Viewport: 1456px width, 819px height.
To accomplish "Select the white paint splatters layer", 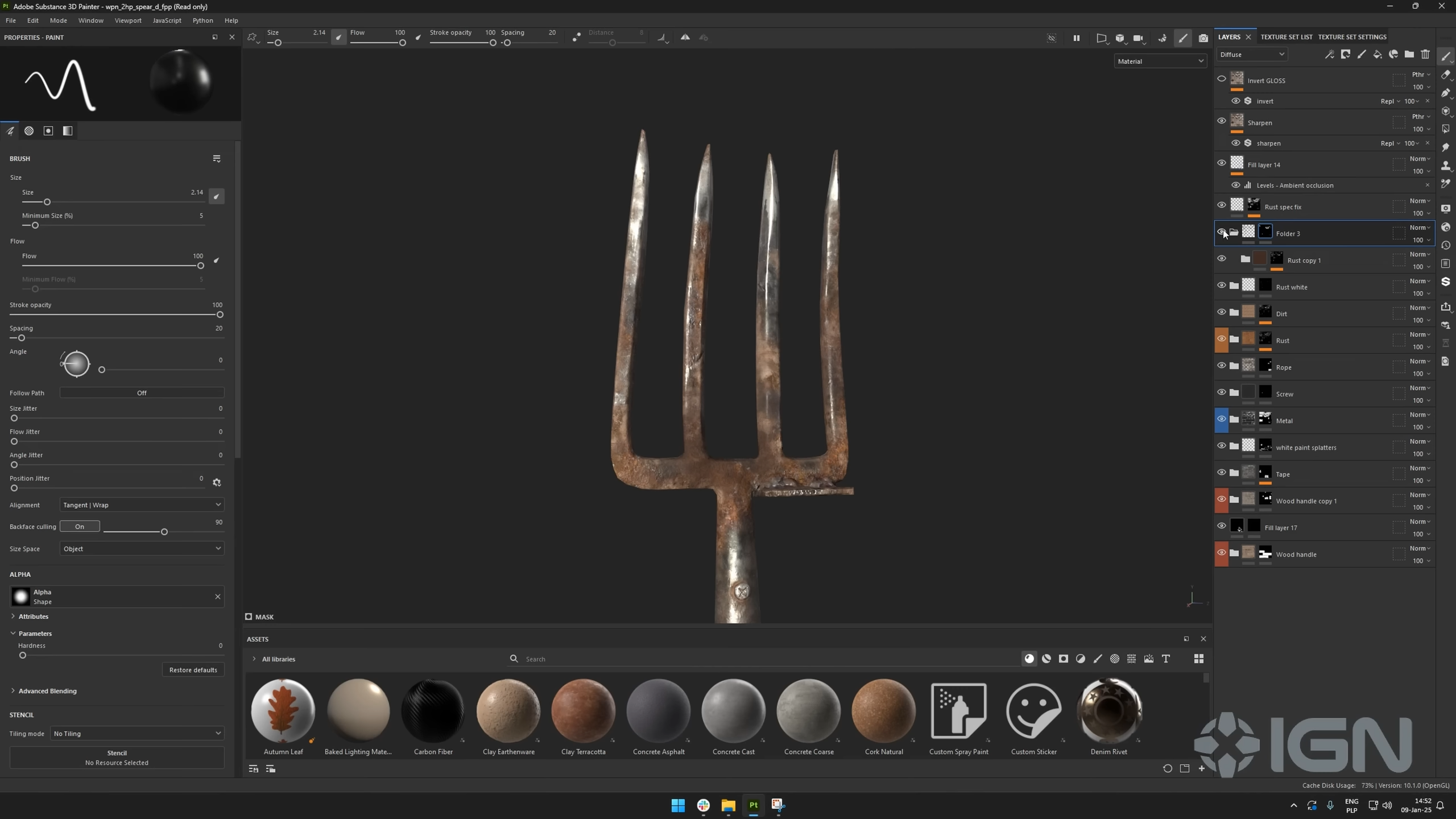I will [x=1324, y=447].
